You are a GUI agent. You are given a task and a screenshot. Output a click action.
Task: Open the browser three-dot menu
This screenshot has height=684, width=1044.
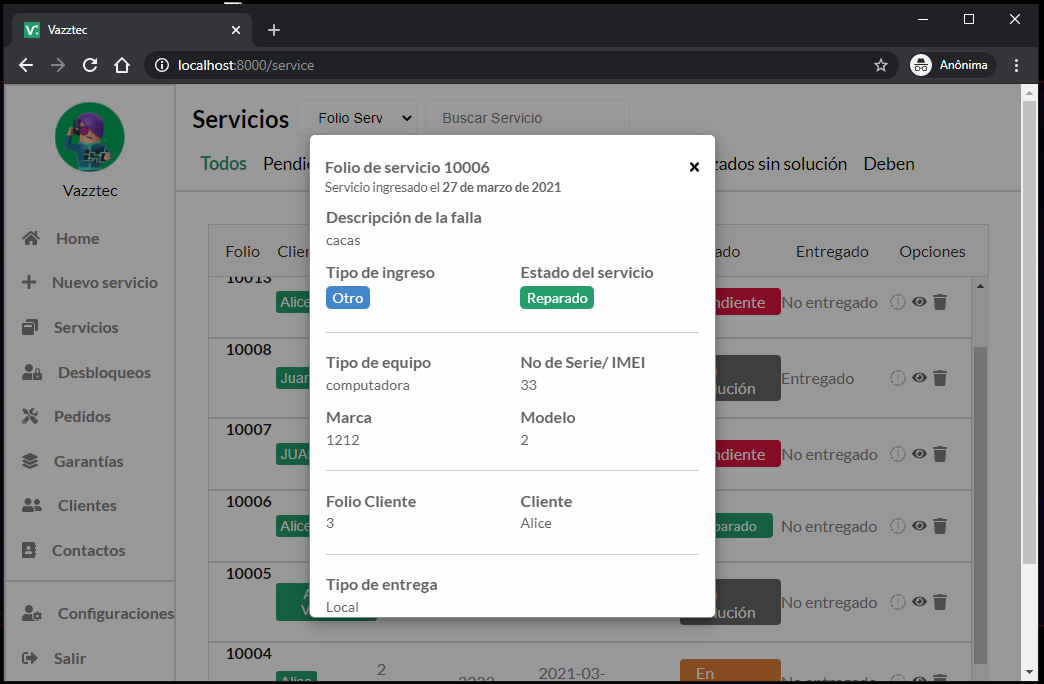pos(1016,65)
